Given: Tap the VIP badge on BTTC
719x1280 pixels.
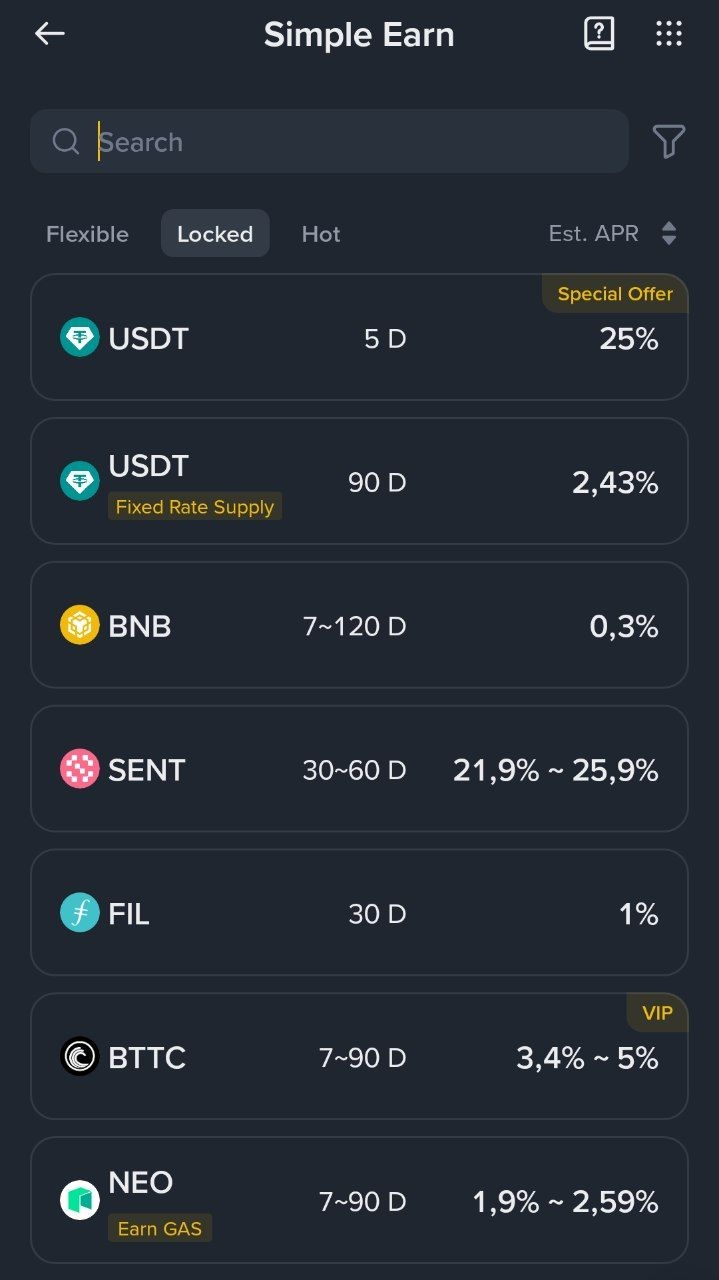Looking at the screenshot, I should click(x=657, y=1013).
